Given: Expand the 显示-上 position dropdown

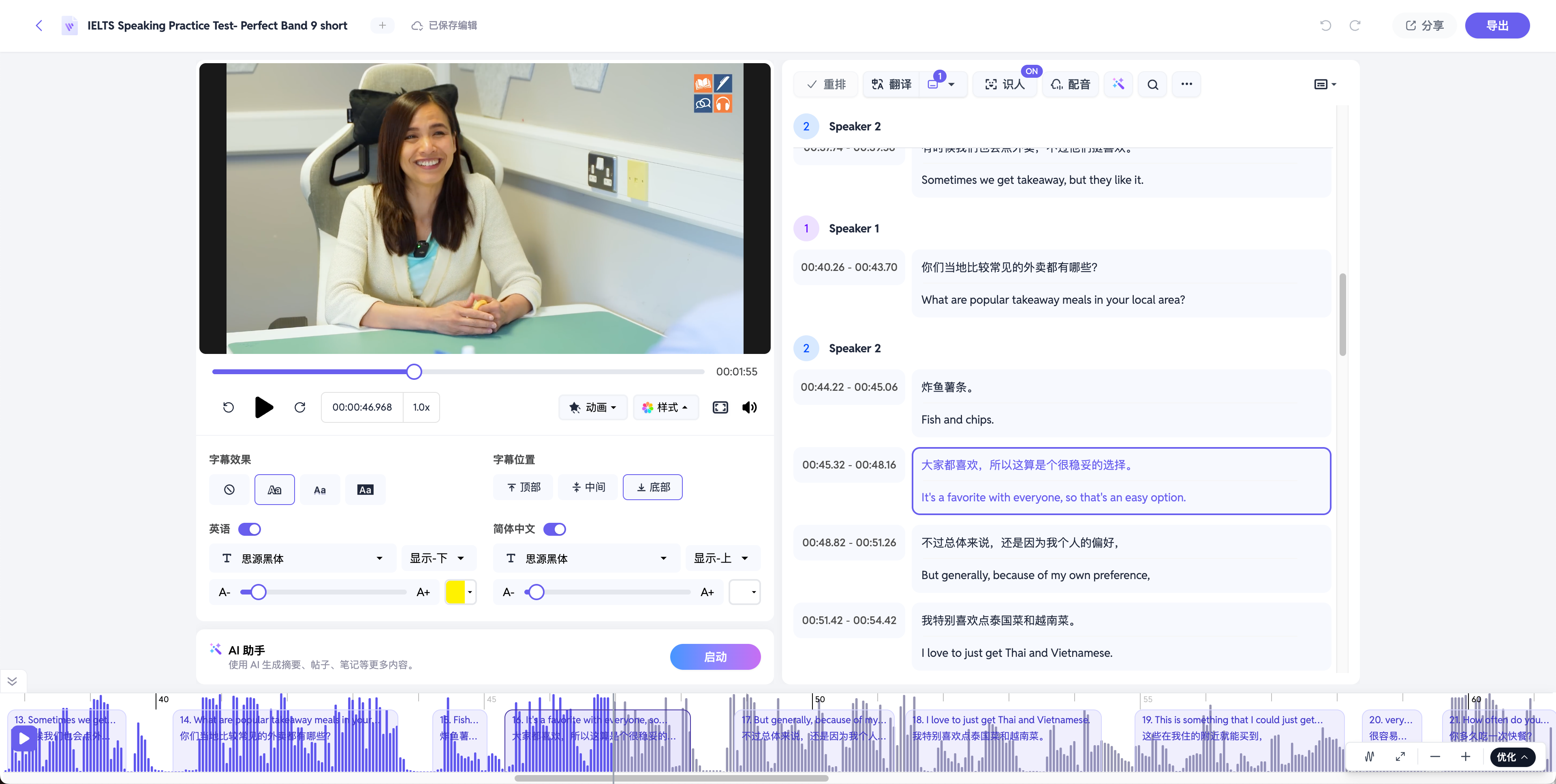Looking at the screenshot, I should 722,558.
